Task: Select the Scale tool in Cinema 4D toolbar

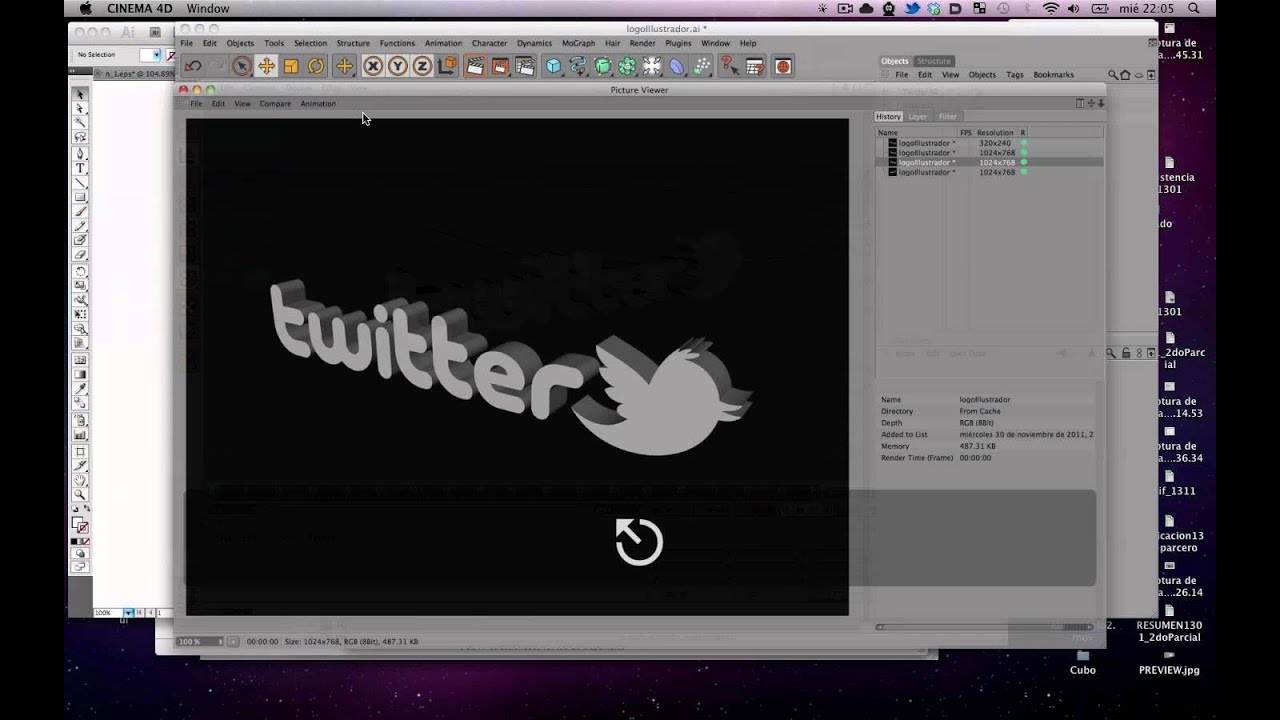Action: 291,67
